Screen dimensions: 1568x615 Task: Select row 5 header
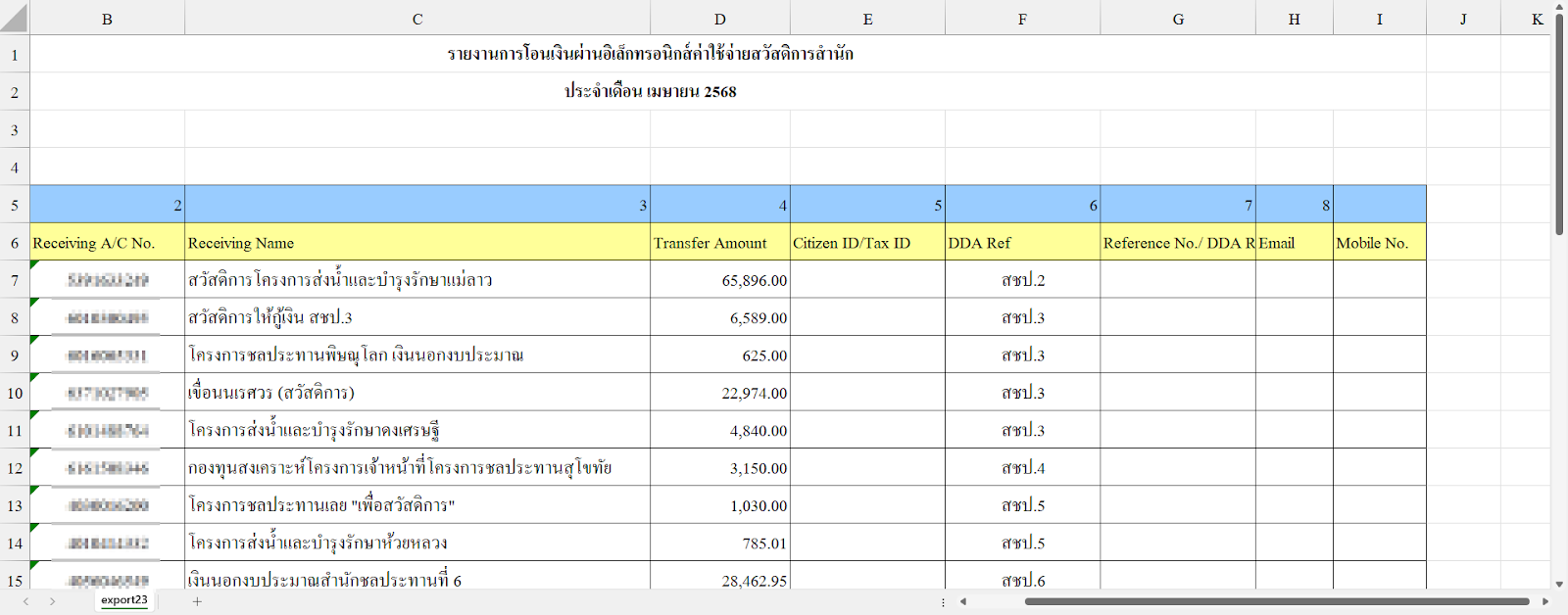point(15,205)
